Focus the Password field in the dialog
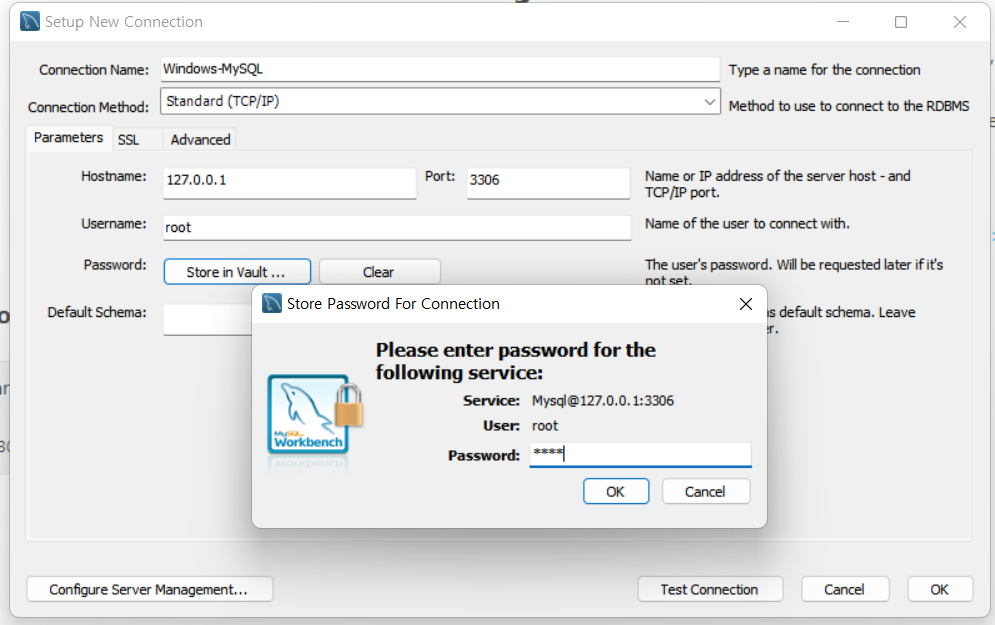This screenshot has width=995, height=625. [x=640, y=454]
